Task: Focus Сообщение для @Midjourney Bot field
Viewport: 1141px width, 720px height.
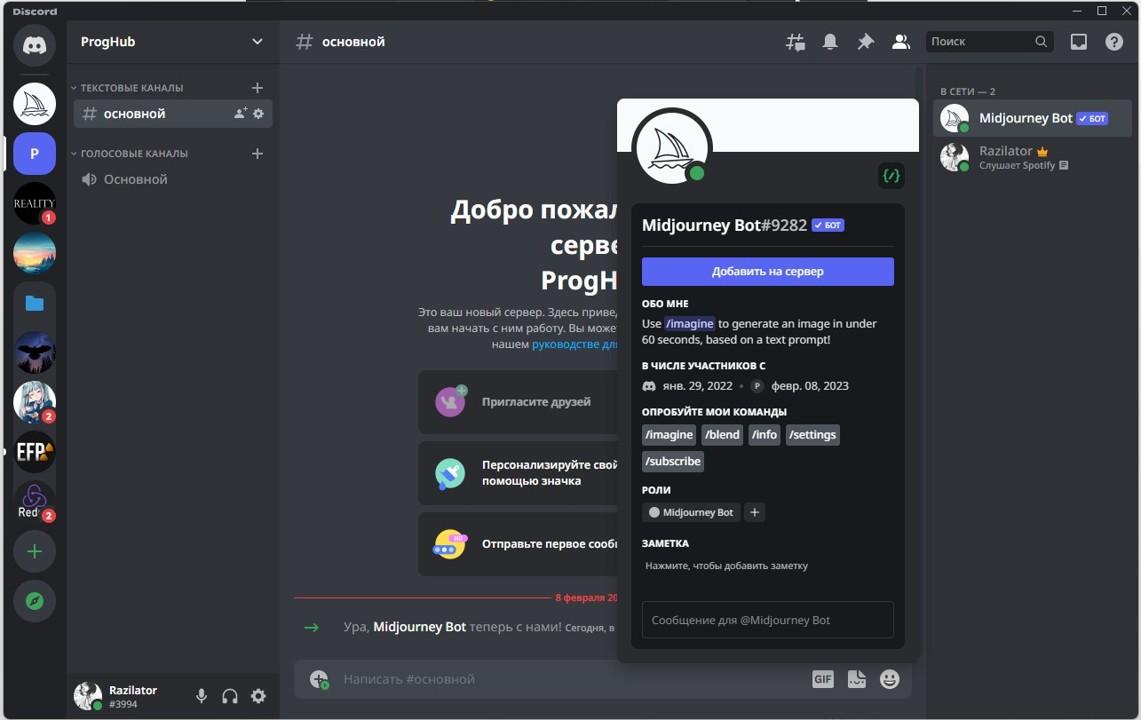Action: tap(768, 620)
